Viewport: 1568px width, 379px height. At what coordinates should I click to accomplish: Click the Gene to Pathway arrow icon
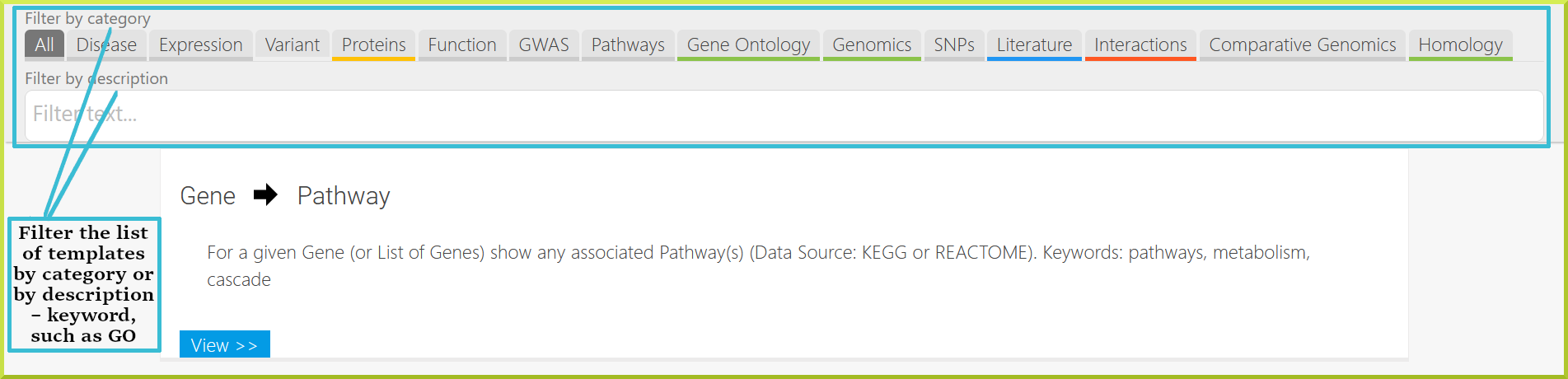(x=265, y=195)
